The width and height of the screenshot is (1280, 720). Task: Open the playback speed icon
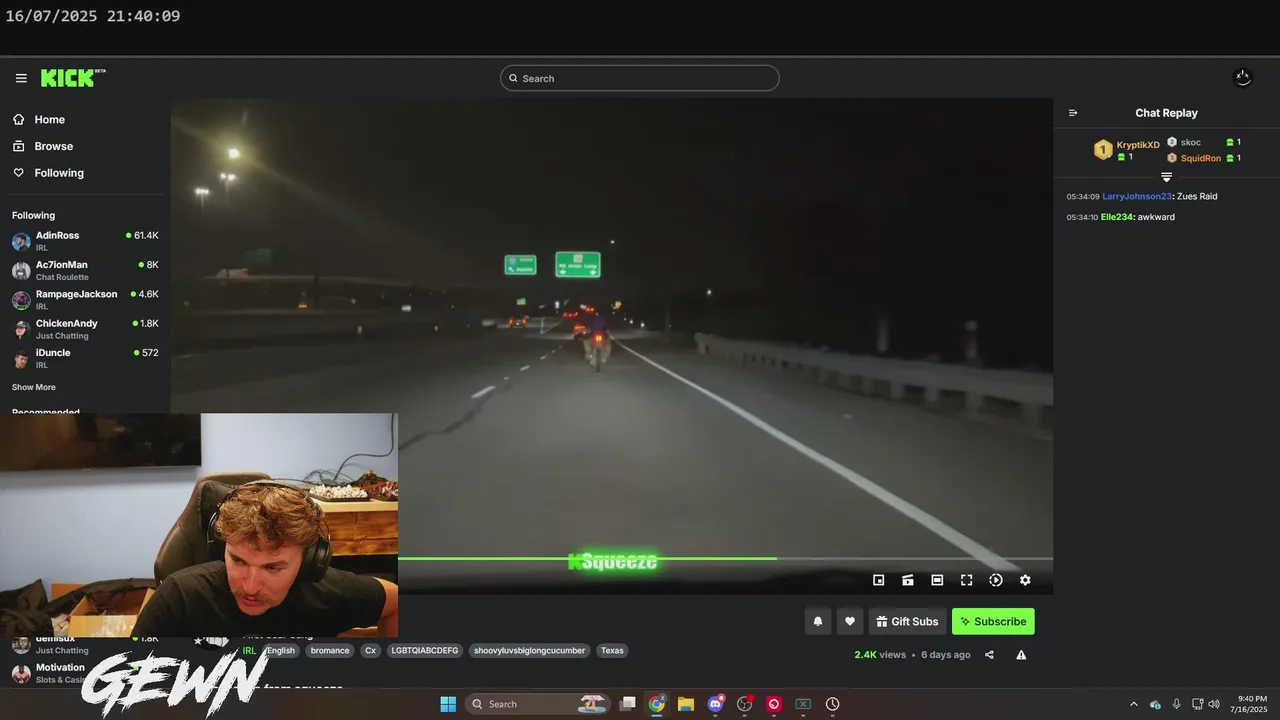coord(996,580)
